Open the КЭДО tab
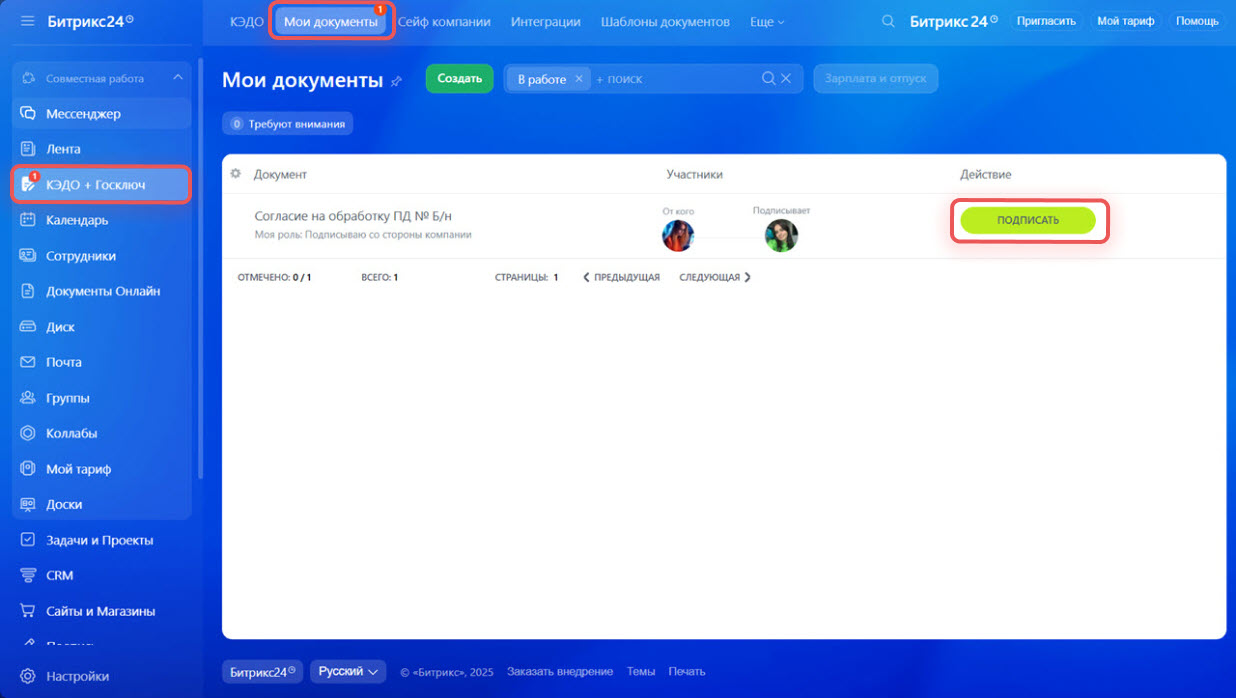The width and height of the screenshot is (1236, 698). (247, 21)
